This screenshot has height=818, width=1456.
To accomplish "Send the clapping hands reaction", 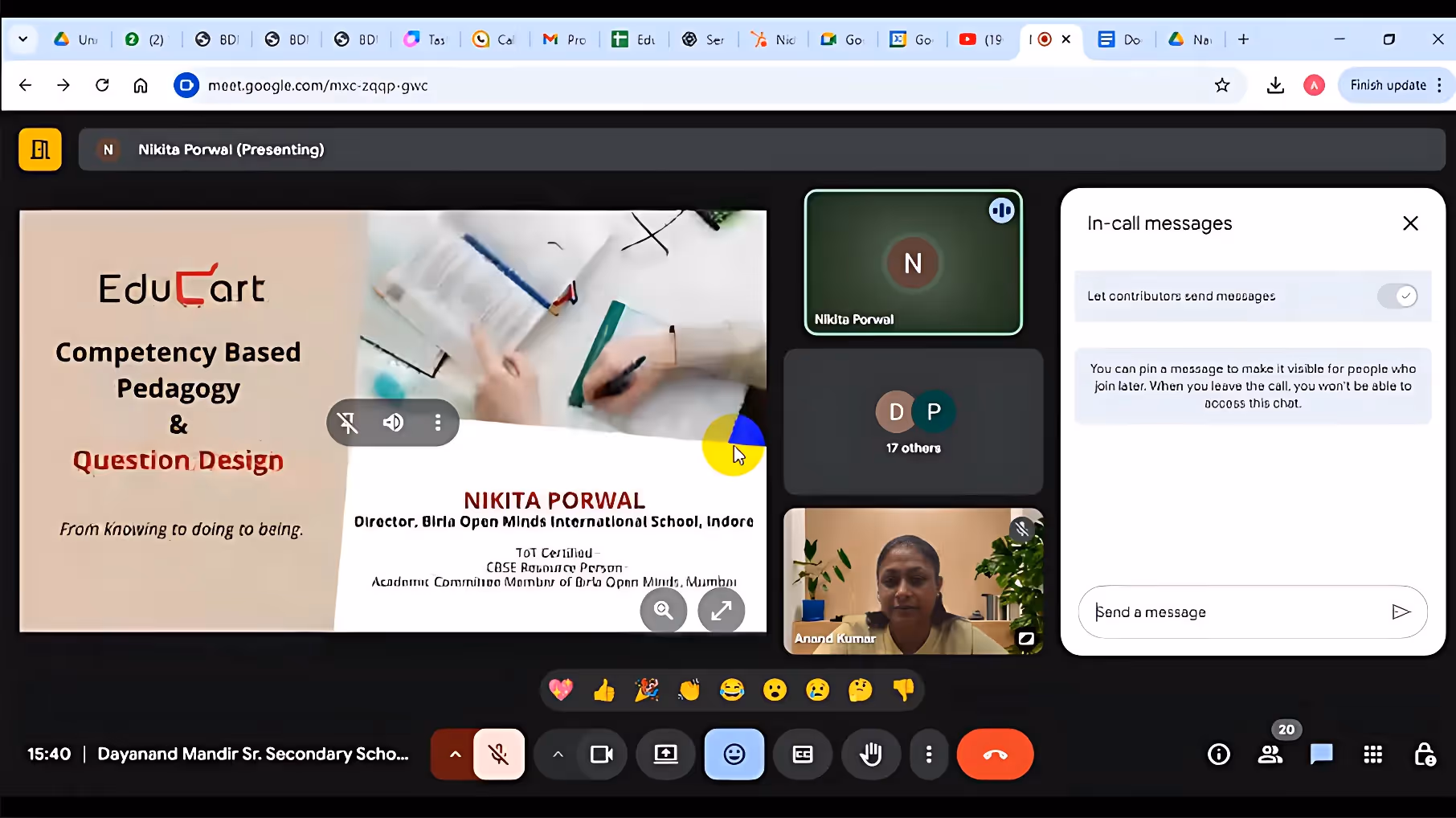I will (x=689, y=689).
